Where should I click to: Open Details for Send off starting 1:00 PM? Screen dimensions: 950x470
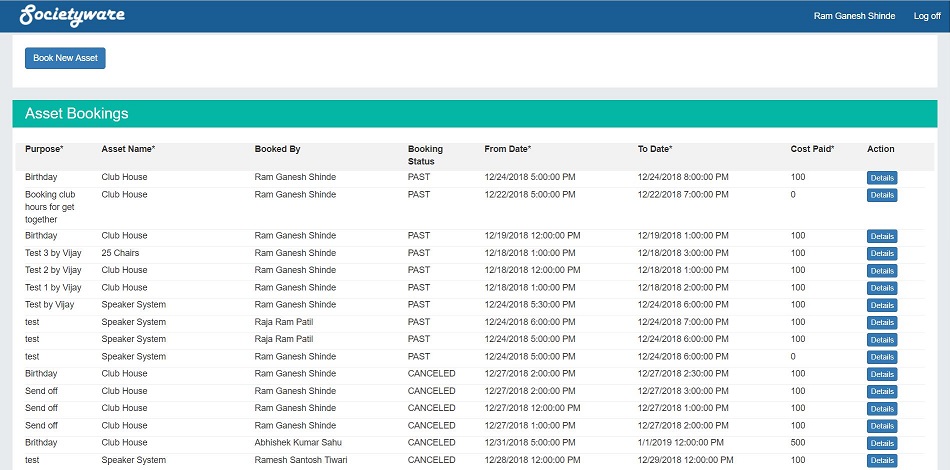point(882,426)
